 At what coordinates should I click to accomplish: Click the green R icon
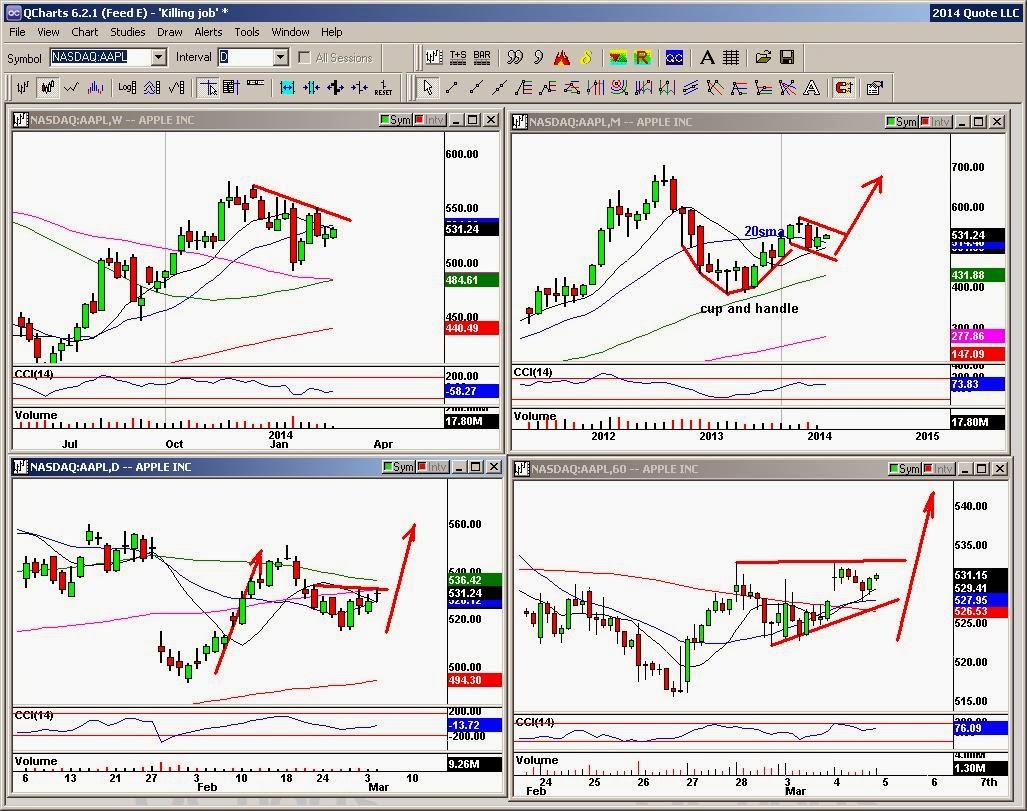coord(642,58)
